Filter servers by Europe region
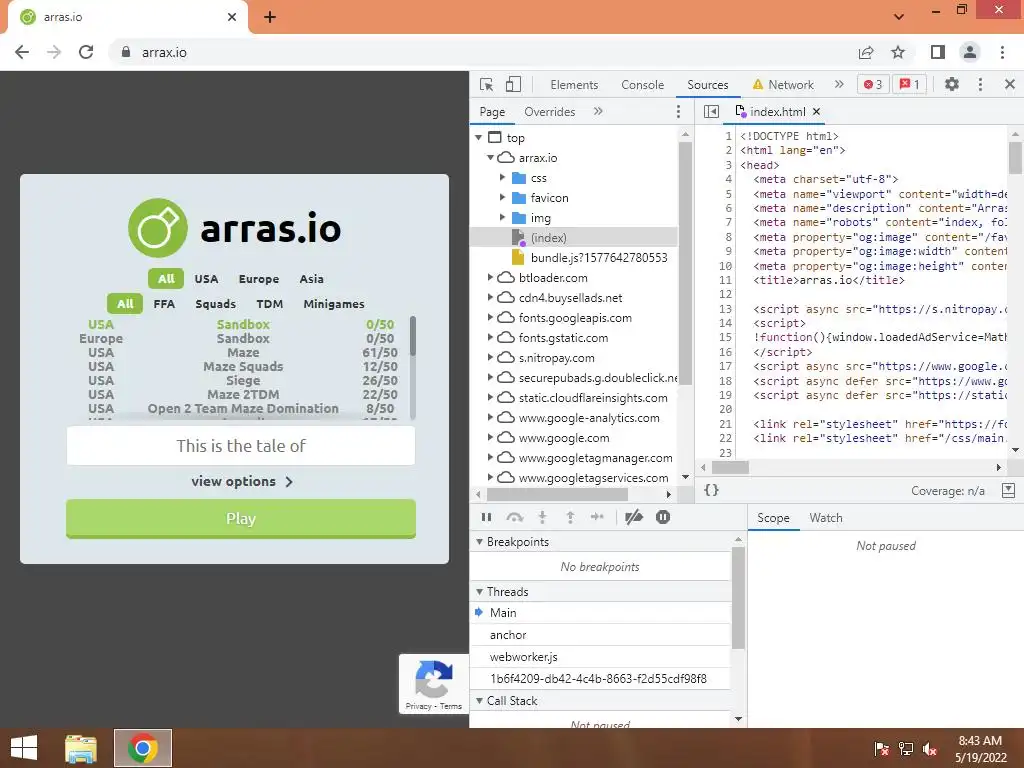The height and width of the screenshot is (768, 1024). (259, 279)
